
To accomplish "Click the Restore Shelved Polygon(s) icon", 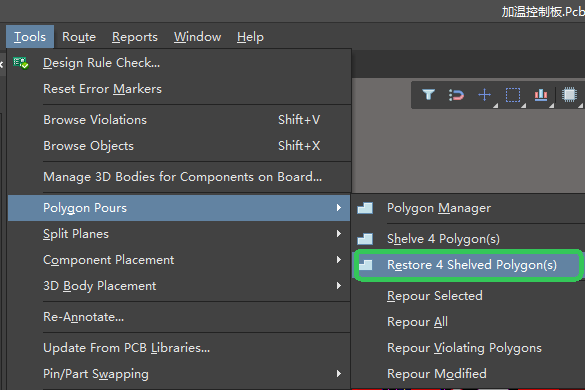I will point(365,265).
